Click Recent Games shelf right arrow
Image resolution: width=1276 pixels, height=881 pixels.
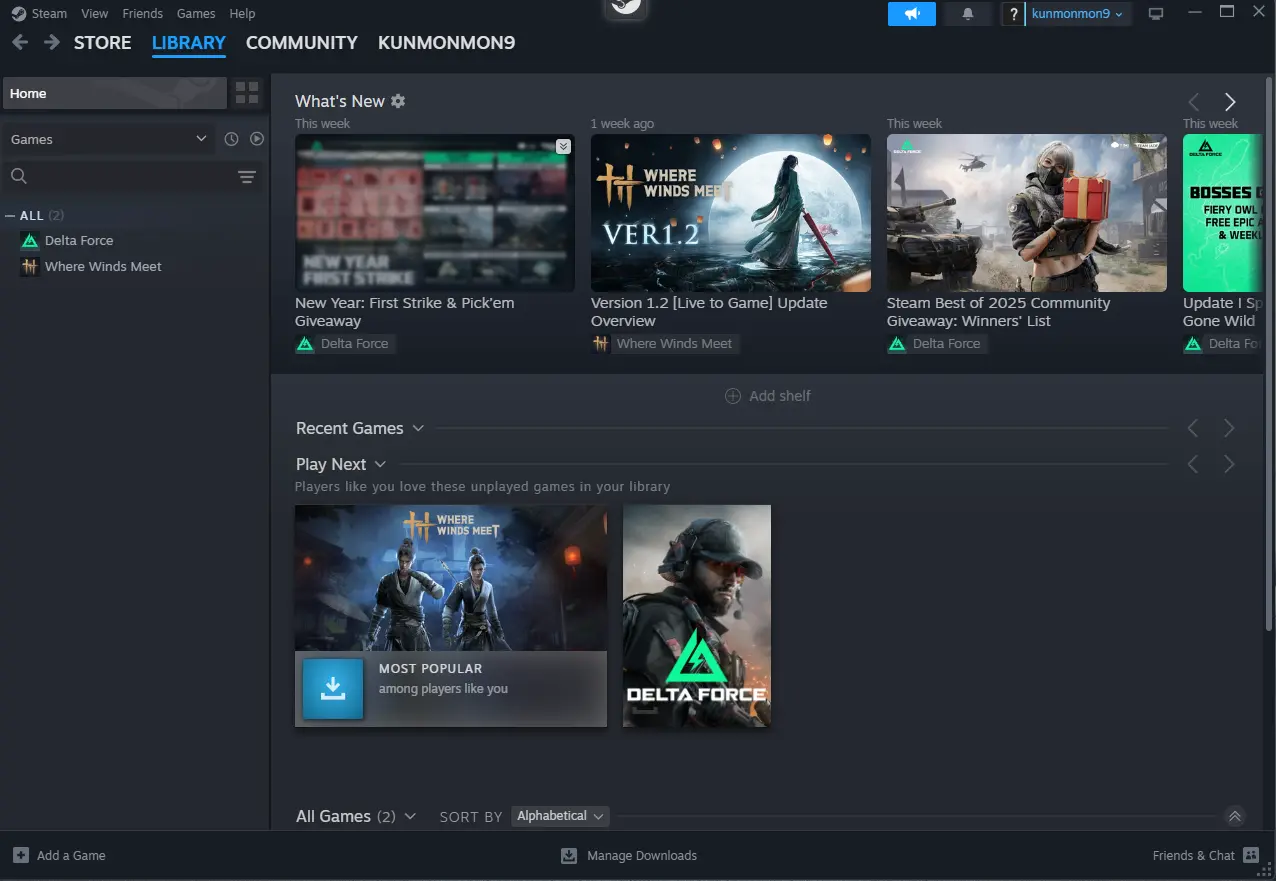[x=1229, y=428]
